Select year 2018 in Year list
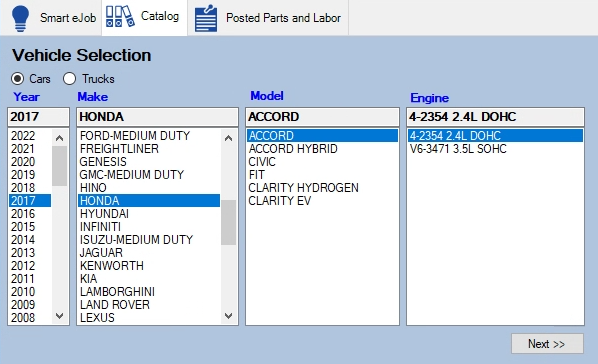This screenshot has width=598, height=364. 30,188
